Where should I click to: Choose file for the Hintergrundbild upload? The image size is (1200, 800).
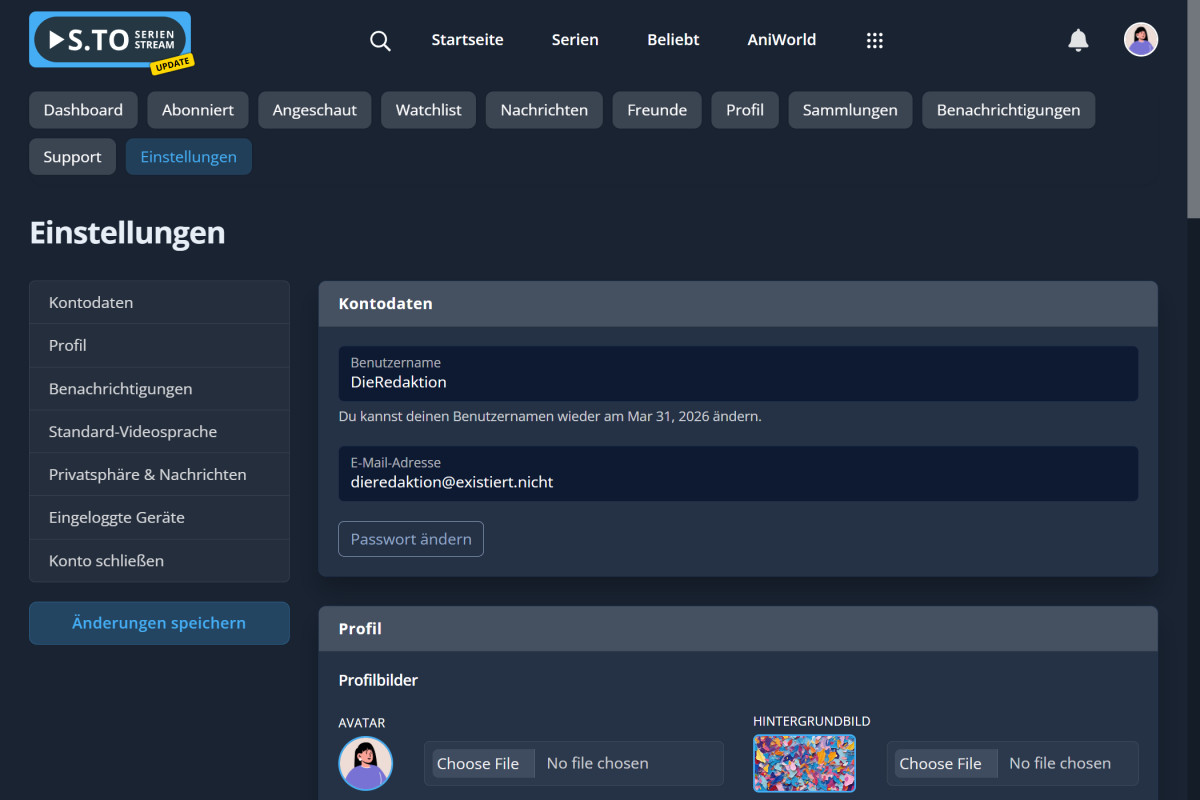point(940,763)
